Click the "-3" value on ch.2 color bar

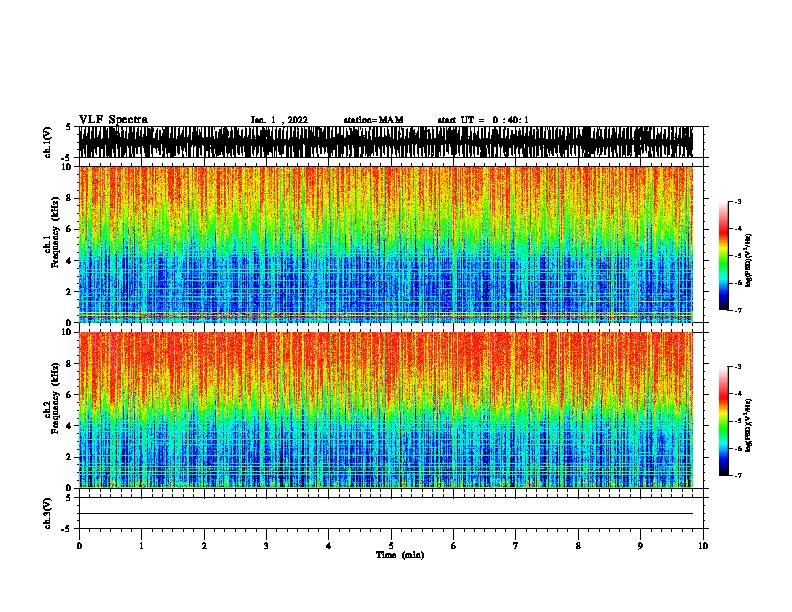click(x=738, y=367)
